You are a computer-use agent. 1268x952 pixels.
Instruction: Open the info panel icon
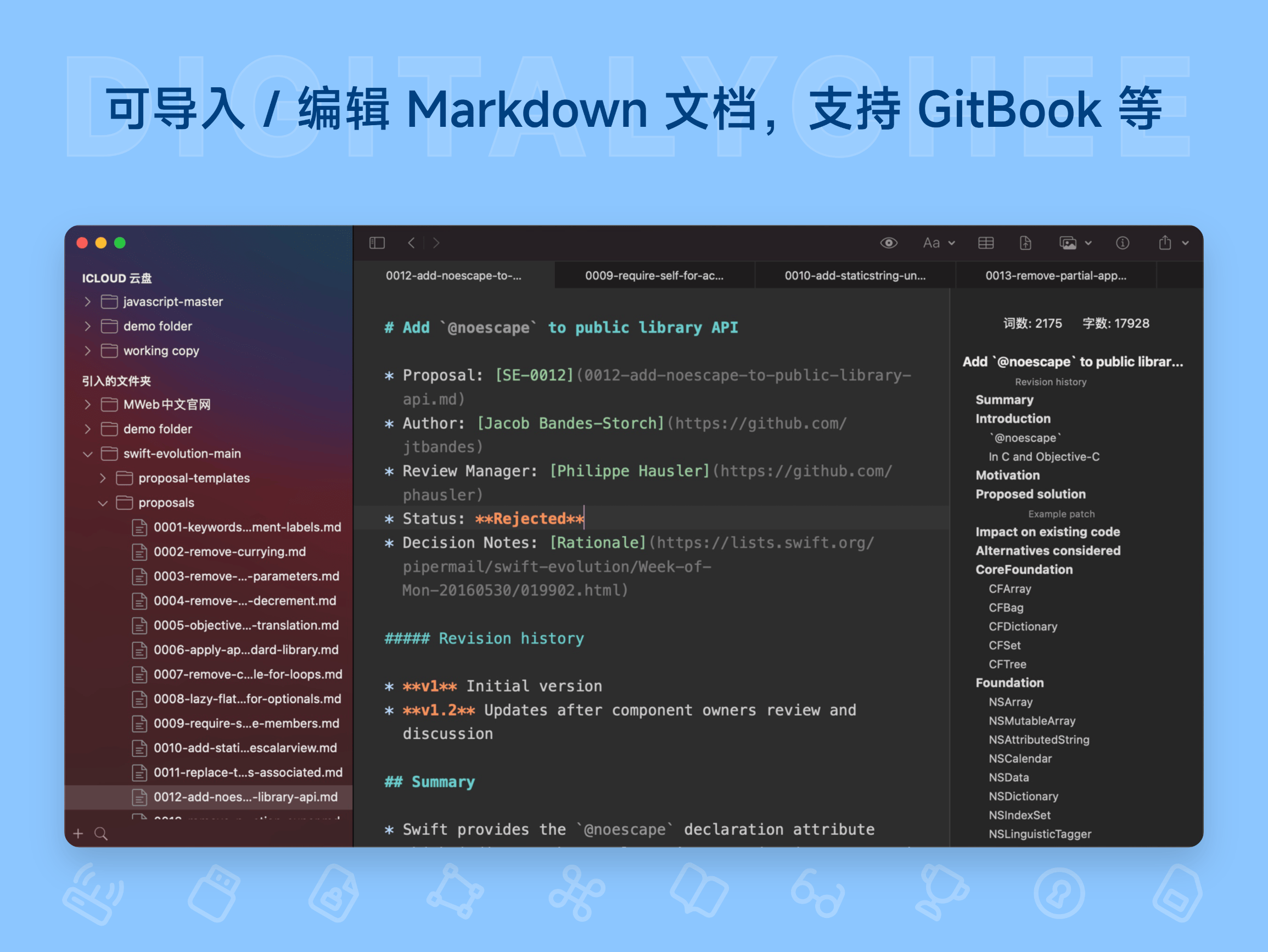click(1124, 243)
